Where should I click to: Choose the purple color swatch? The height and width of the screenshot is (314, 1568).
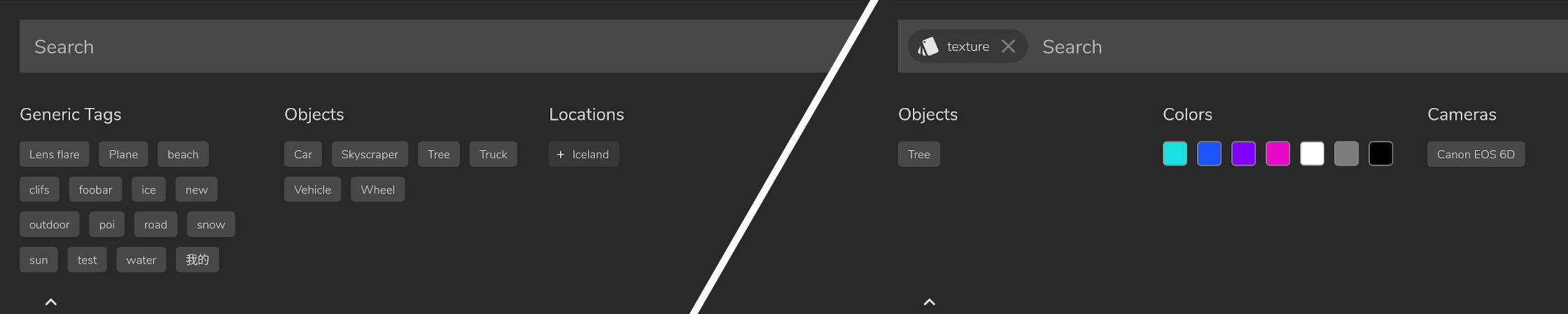coord(1243,153)
